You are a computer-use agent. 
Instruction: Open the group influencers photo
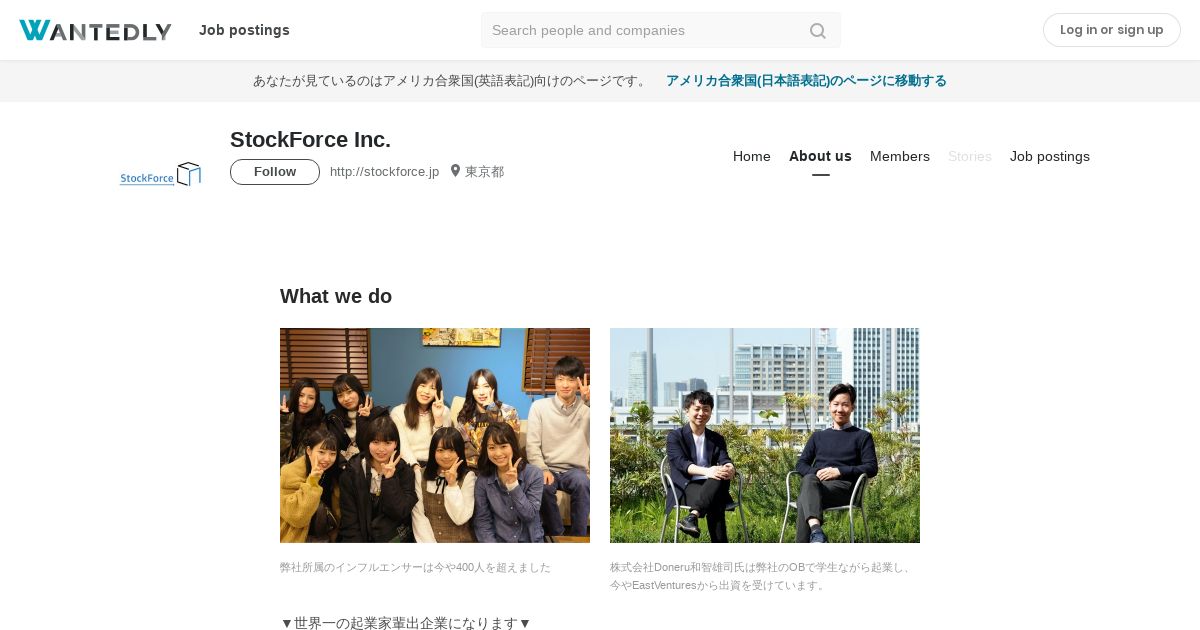click(x=435, y=435)
